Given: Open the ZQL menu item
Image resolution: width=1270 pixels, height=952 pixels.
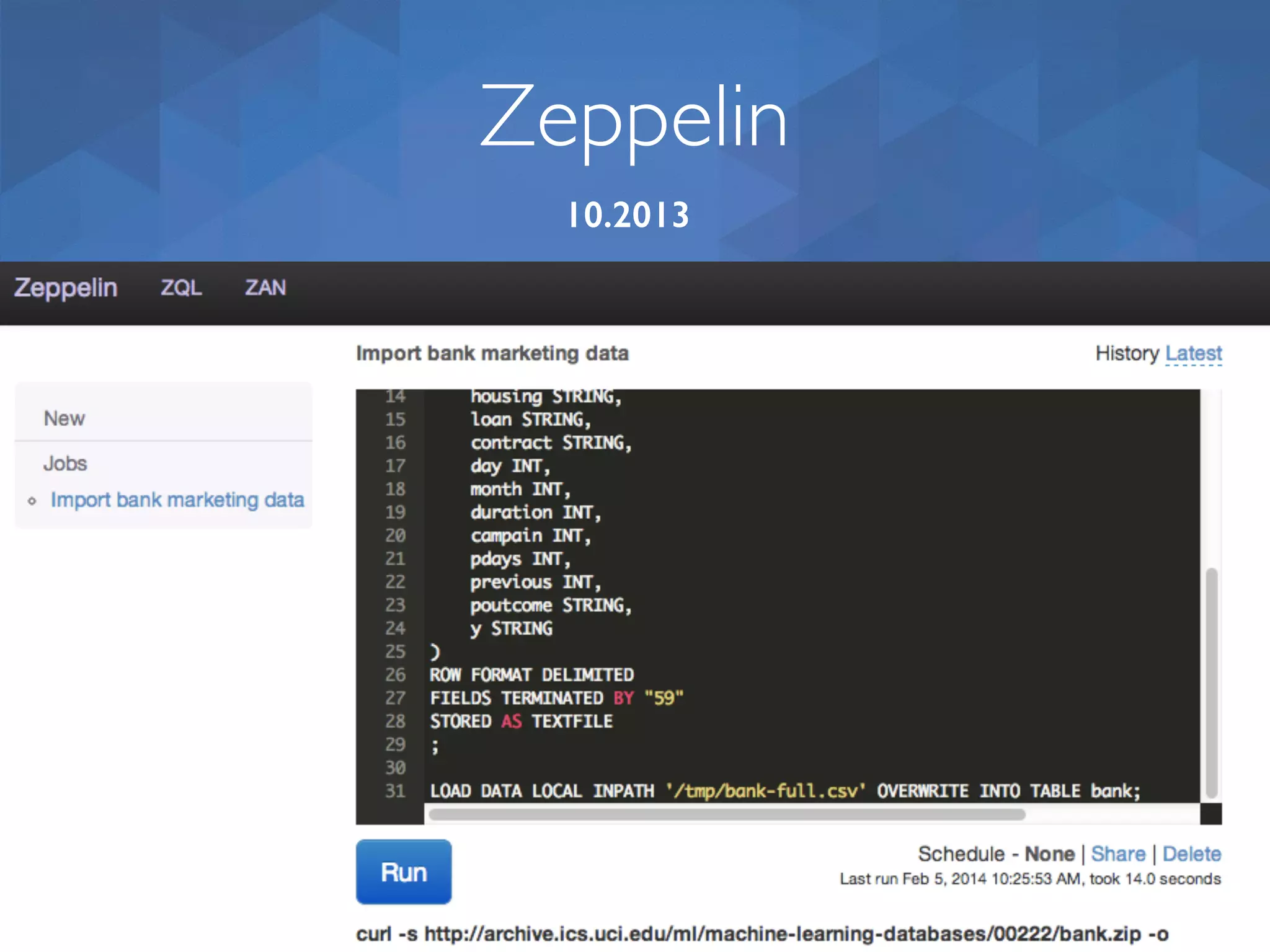Looking at the screenshot, I should coord(181,288).
